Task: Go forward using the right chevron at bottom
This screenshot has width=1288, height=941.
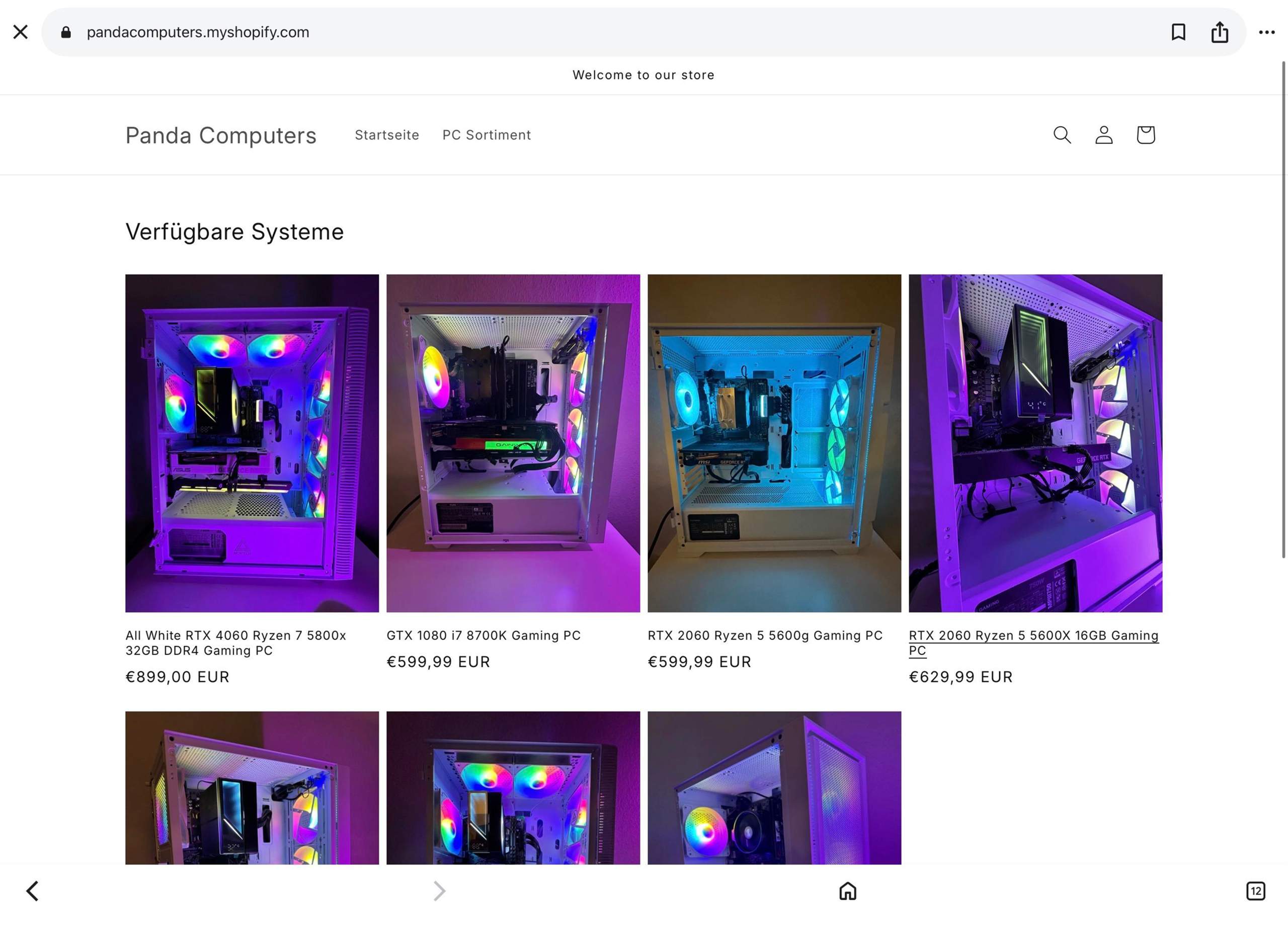Action: coord(439,892)
